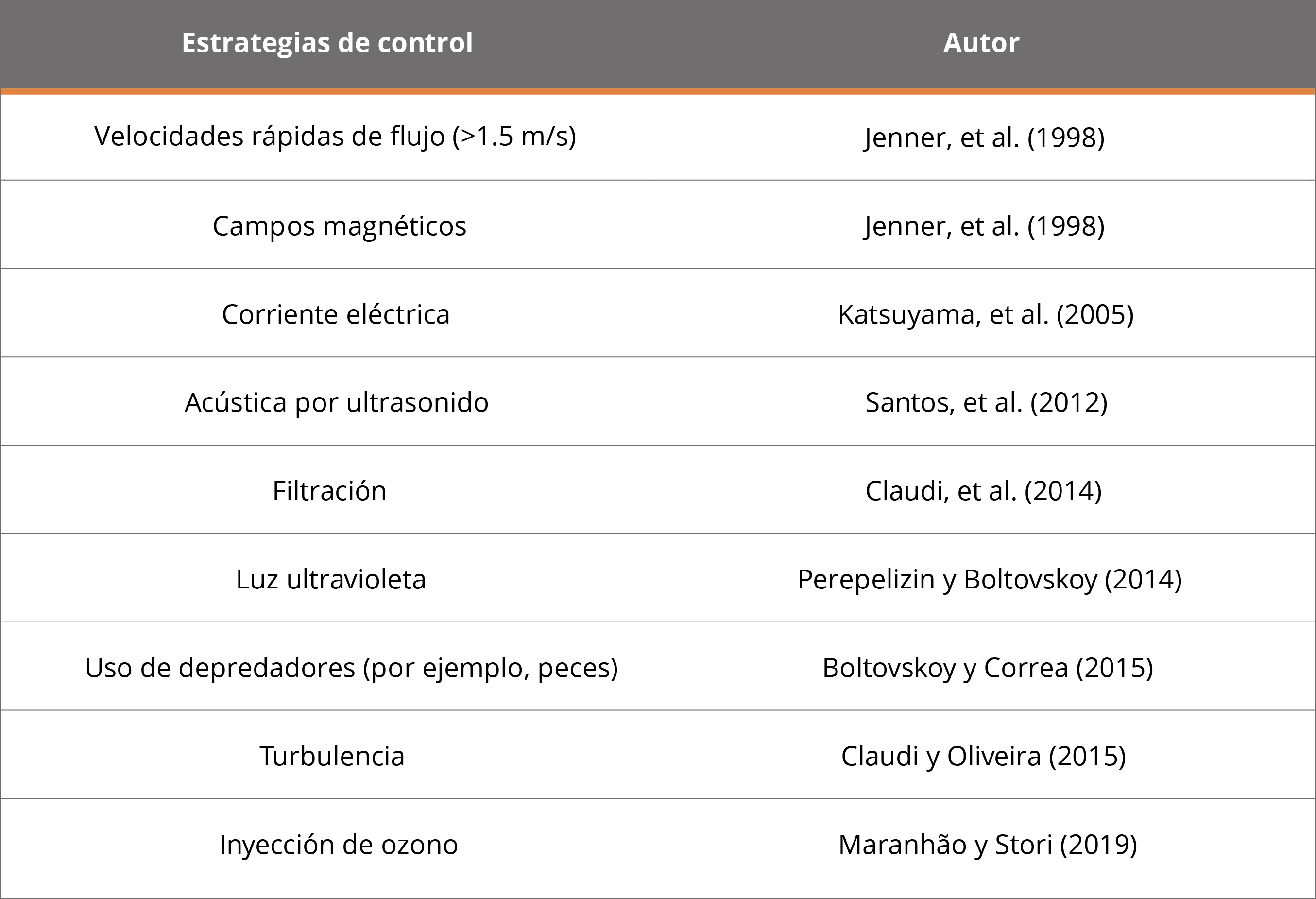Select the 'Luz ultravioleta' cell
This screenshot has width=1316, height=899.
pyautogui.click(x=331, y=580)
